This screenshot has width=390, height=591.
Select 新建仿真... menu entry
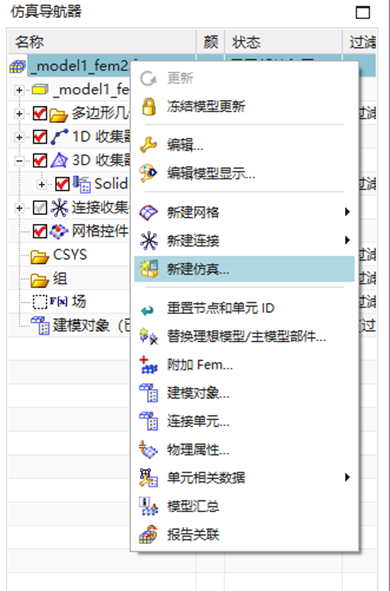[x=244, y=269]
